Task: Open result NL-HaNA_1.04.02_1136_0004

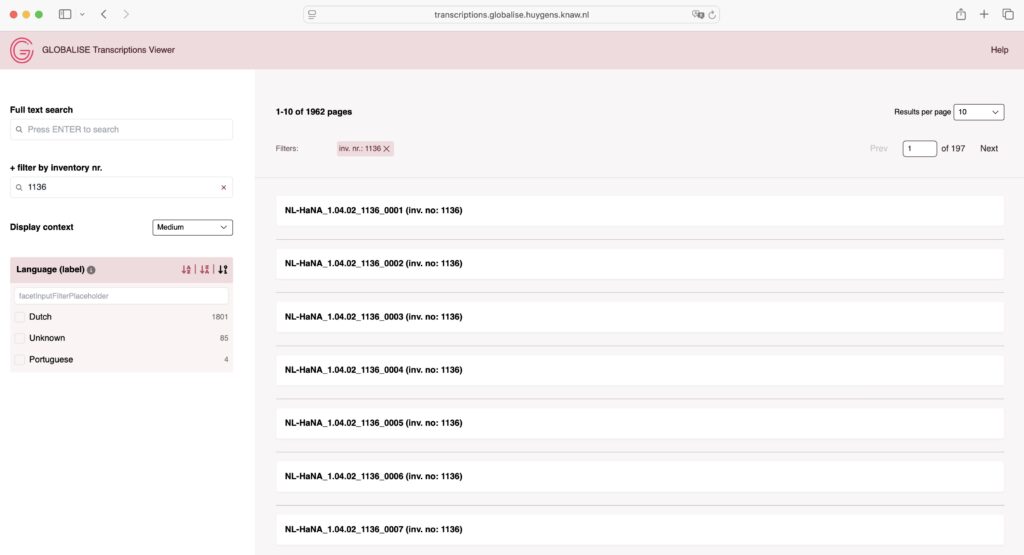Action: [374, 370]
